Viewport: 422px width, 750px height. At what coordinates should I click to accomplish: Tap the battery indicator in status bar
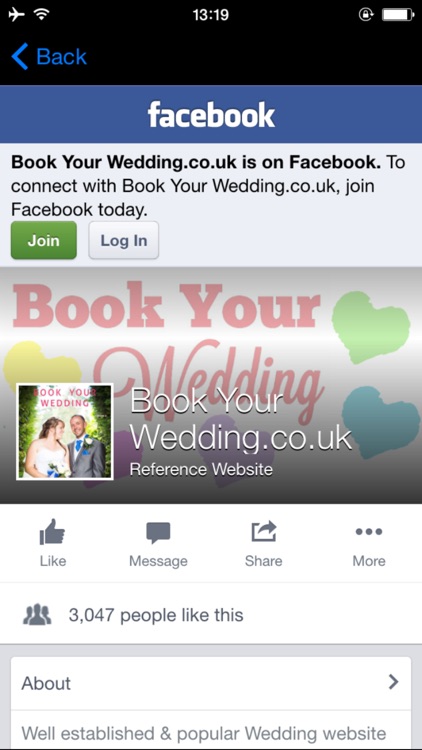398,15
